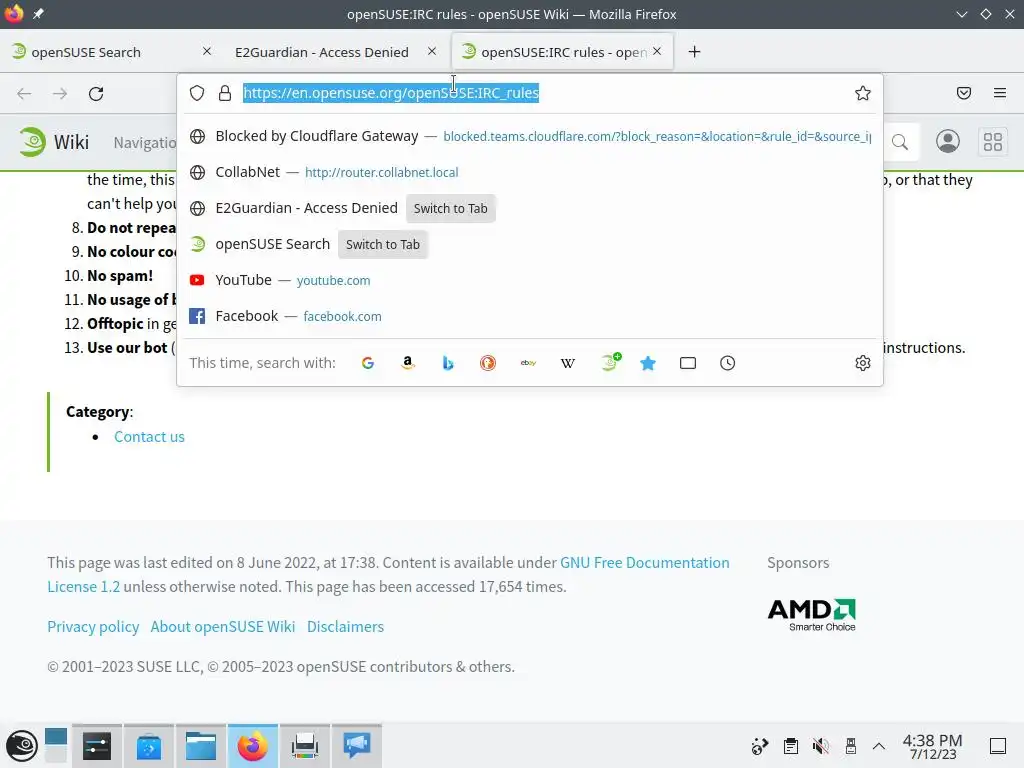Click the wiki search magnifier

(900, 142)
